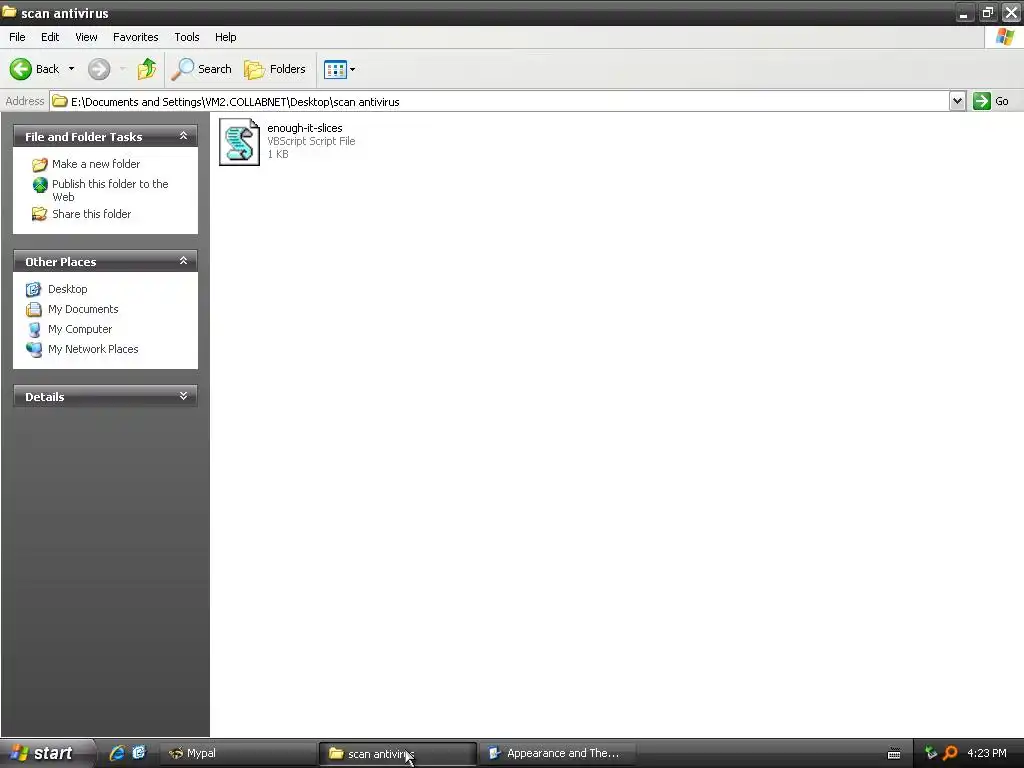The height and width of the screenshot is (768, 1024).
Task: Close the scan antivirus window
Action: tap(1011, 12)
